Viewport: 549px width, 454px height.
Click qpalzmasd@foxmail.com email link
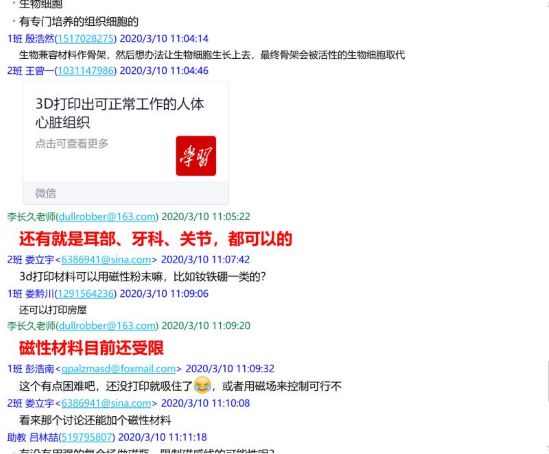tap(118, 368)
